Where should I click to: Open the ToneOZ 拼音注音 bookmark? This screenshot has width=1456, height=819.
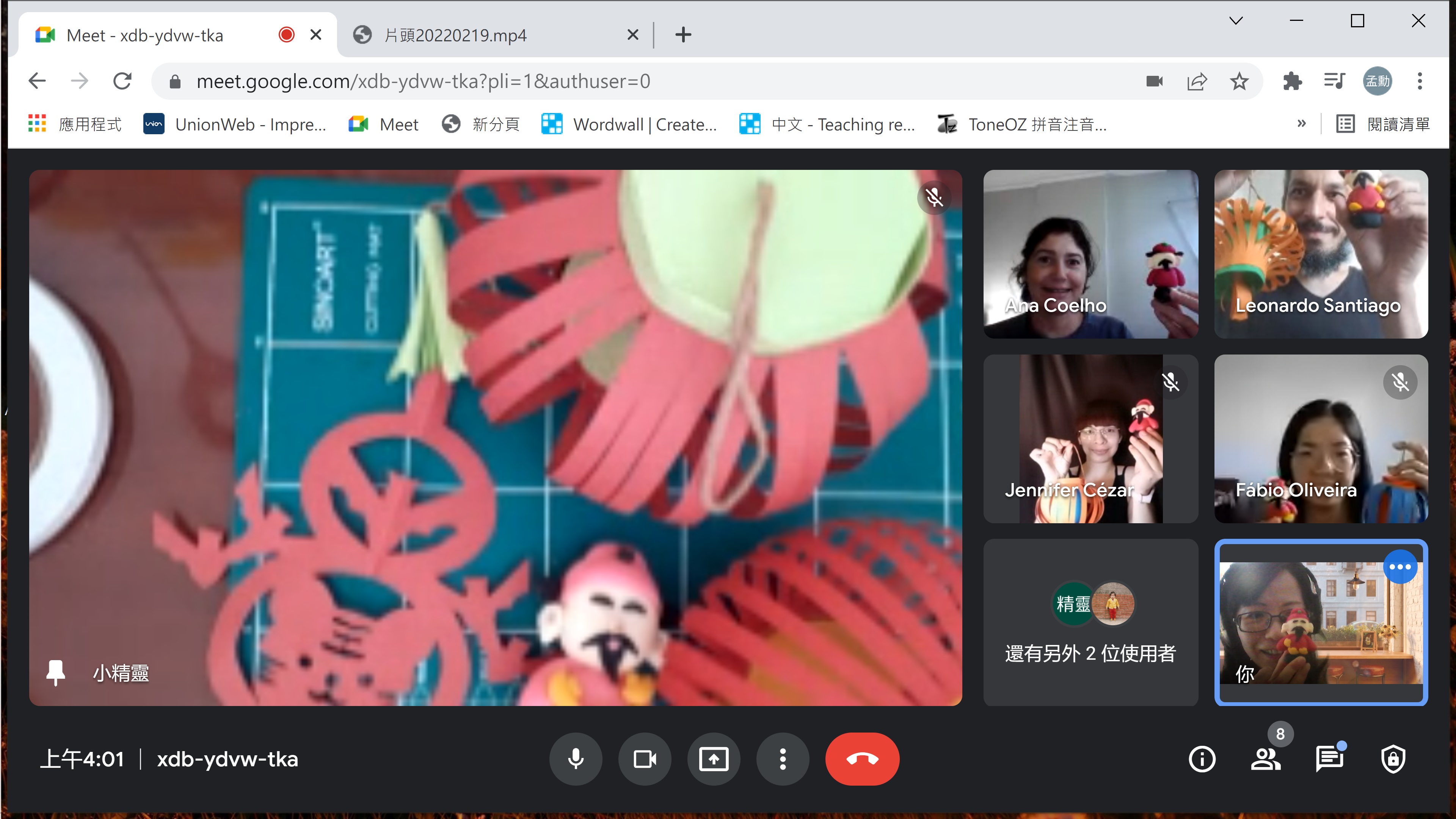[1022, 124]
